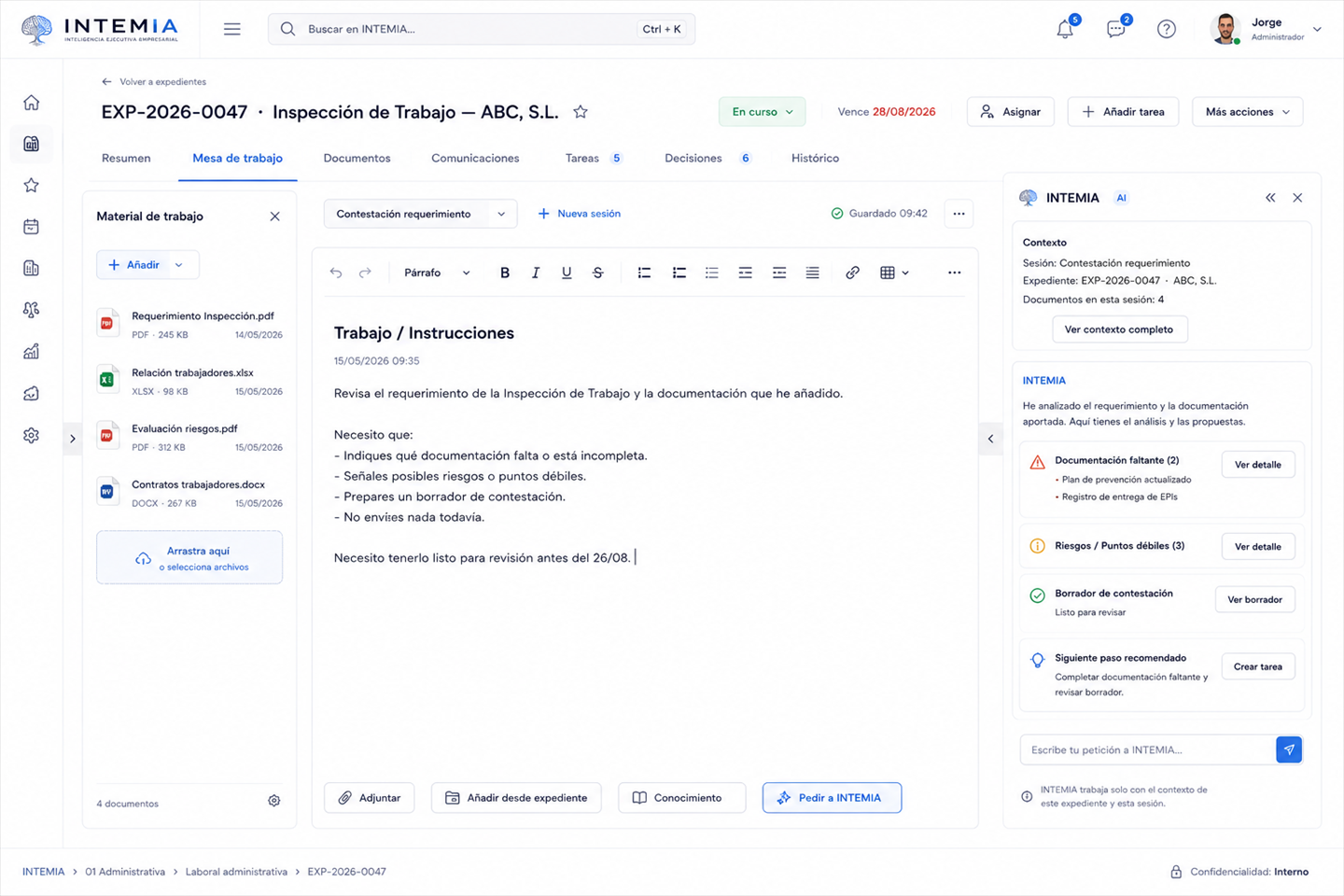Screen dimensions: 1344x896
Task: Click Conocimiento button
Action: click(682, 798)
